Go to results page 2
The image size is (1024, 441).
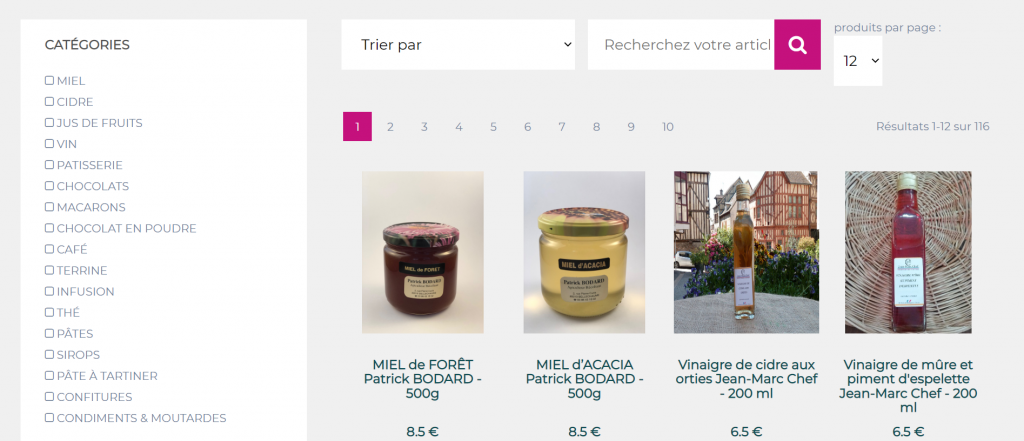click(x=390, y=127)
